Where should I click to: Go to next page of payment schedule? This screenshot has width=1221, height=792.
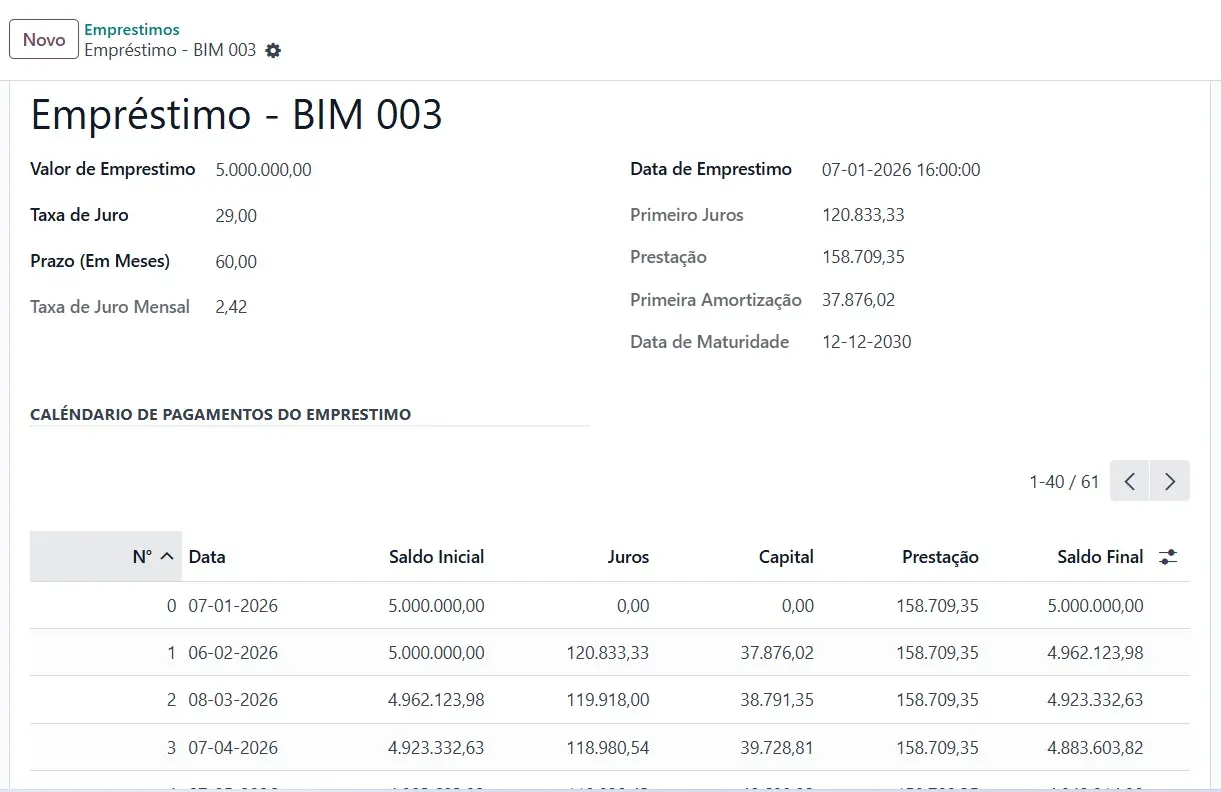(1169, 481)
